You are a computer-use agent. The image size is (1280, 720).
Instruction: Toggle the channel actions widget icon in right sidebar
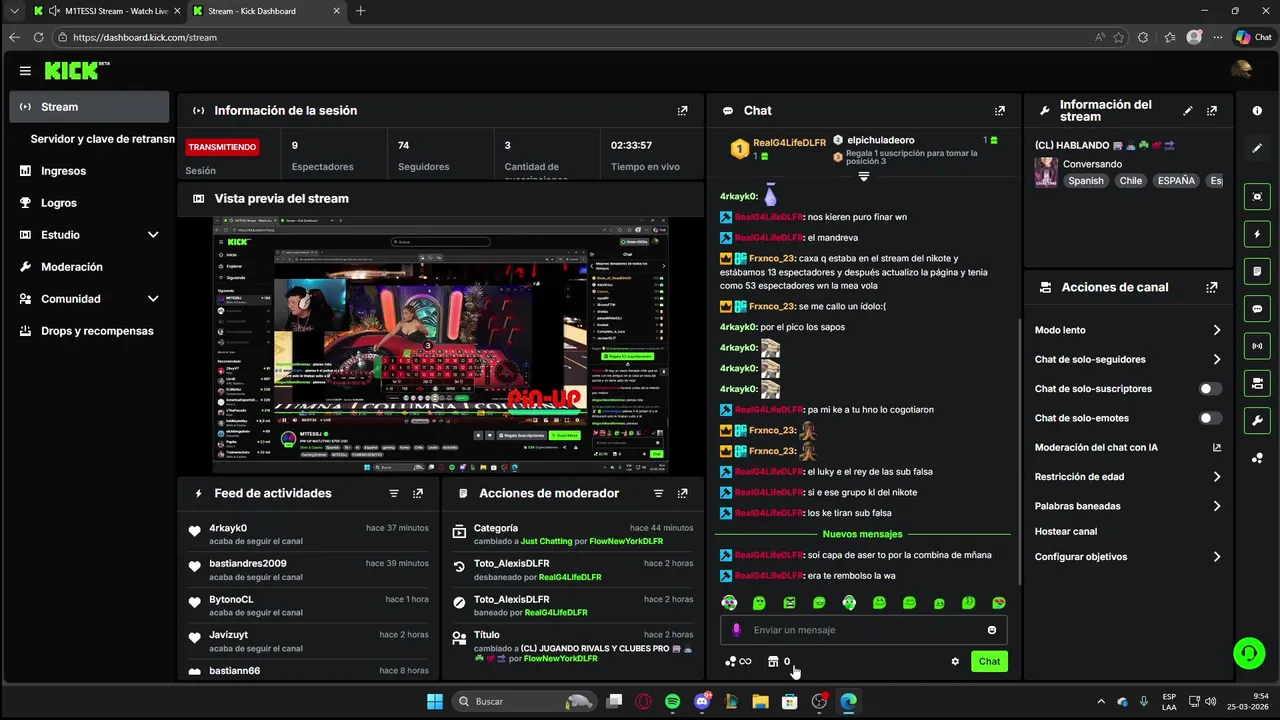tap(1257, 383)
